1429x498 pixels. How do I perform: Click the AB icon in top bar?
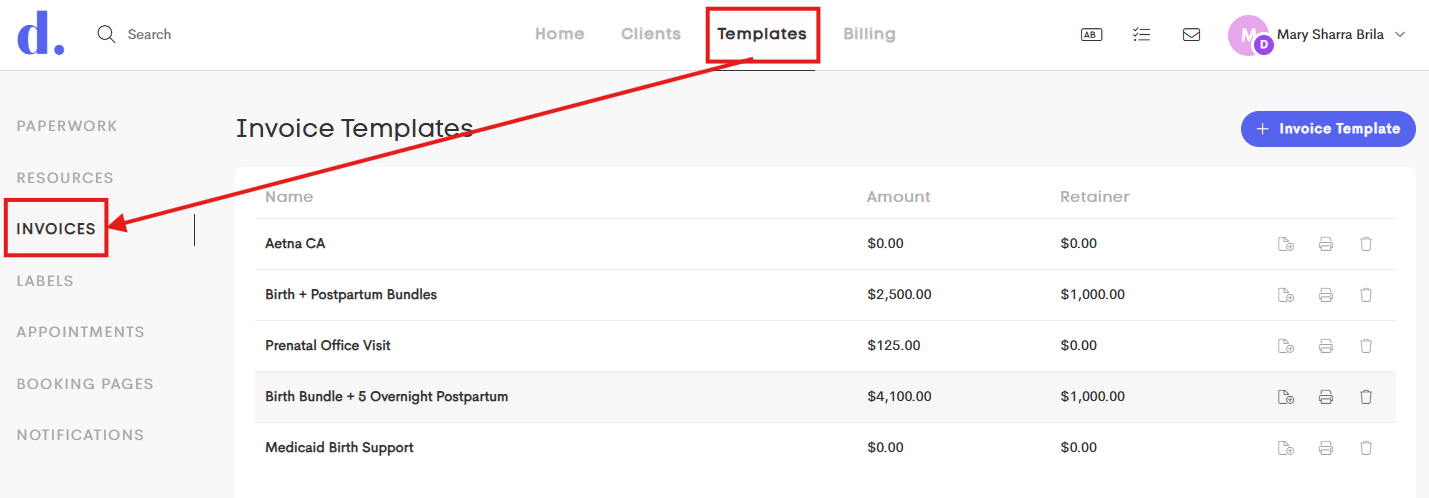(1091, 34)
